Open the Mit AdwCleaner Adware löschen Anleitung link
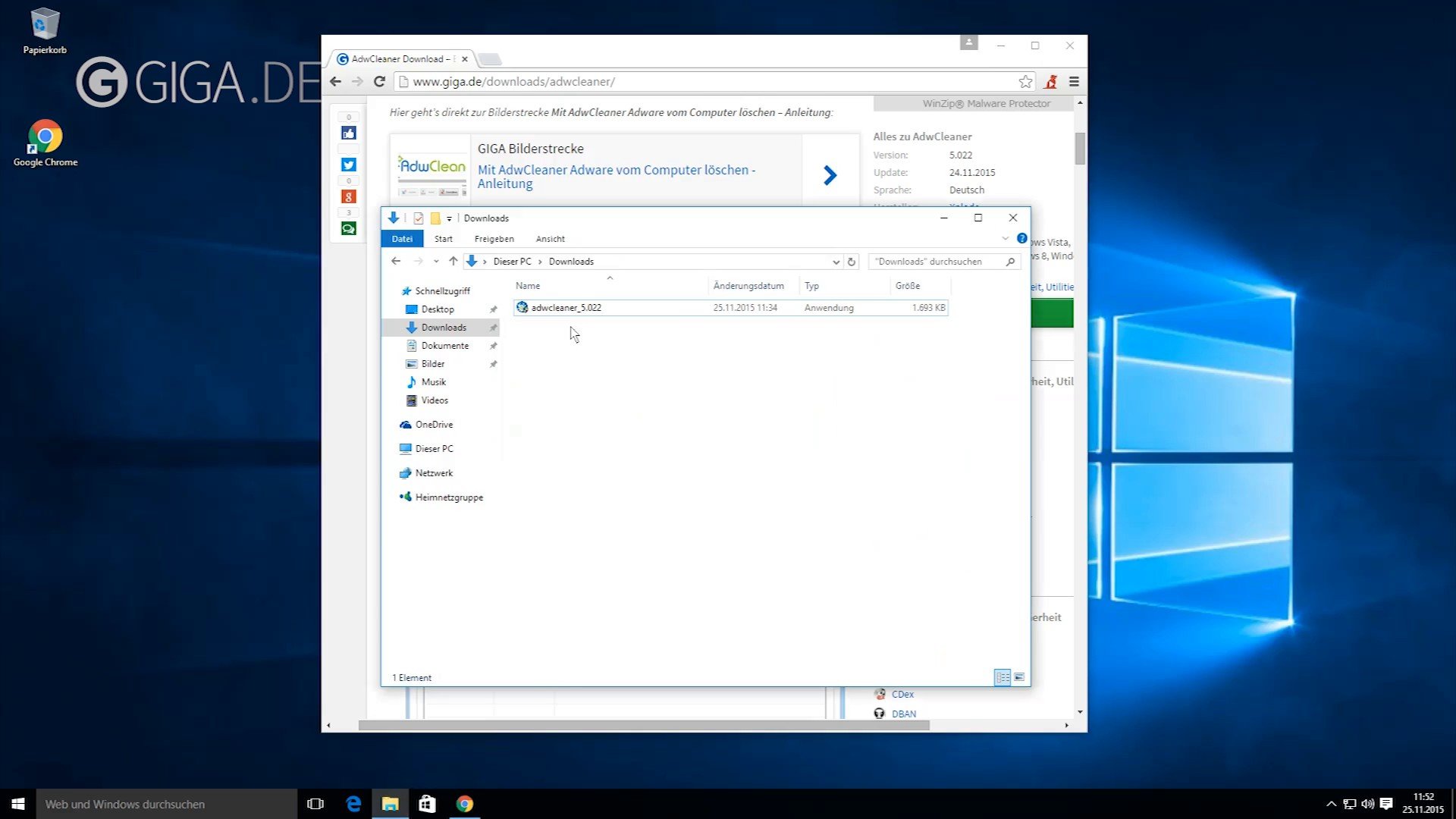The width and height of the screenshot is (1456, 819). (x=617, y=177)
